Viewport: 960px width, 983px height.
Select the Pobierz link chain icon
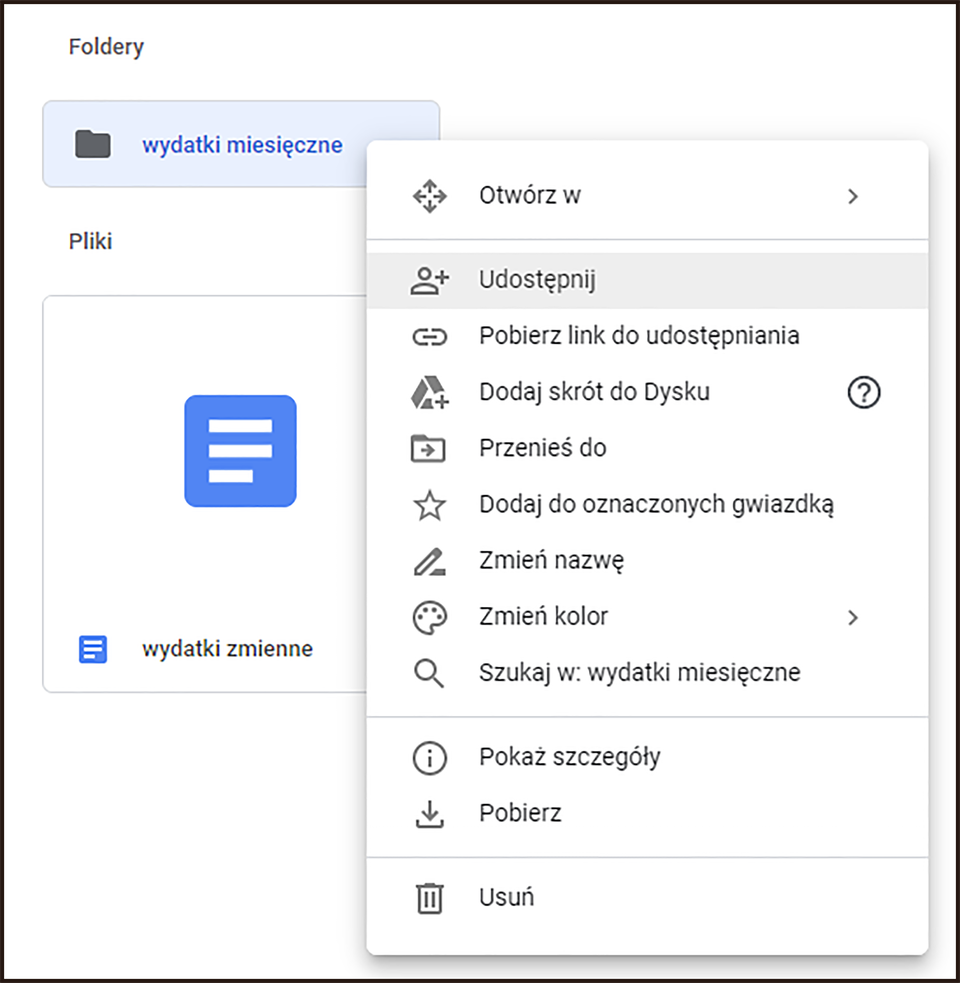pos(430,336)
